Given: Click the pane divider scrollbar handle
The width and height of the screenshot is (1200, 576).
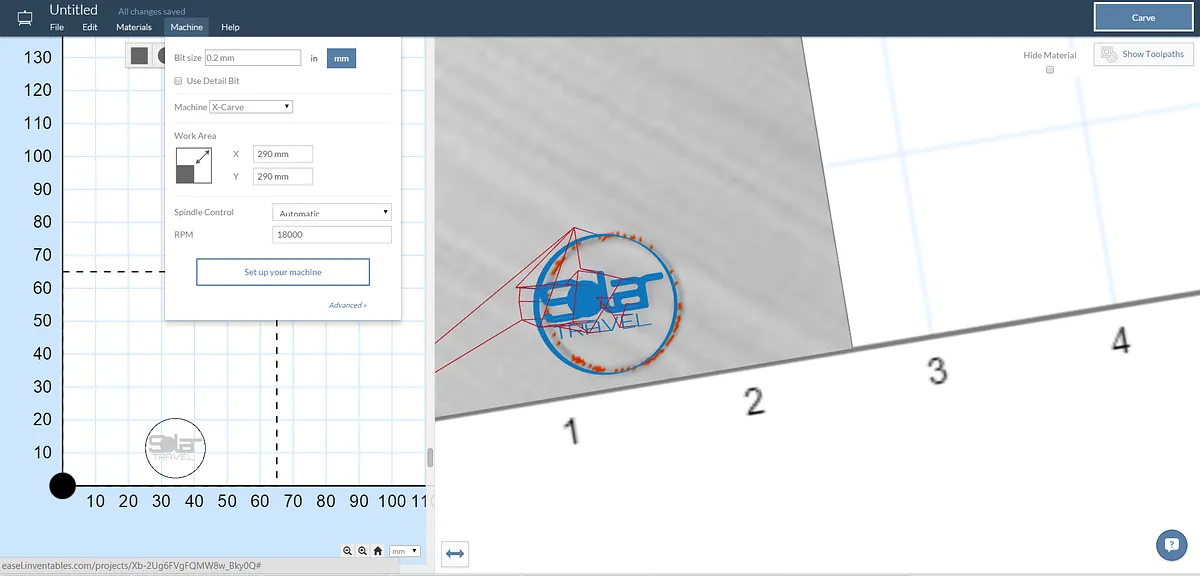Looking at the screenshot, I should click(x=430, y=458).
